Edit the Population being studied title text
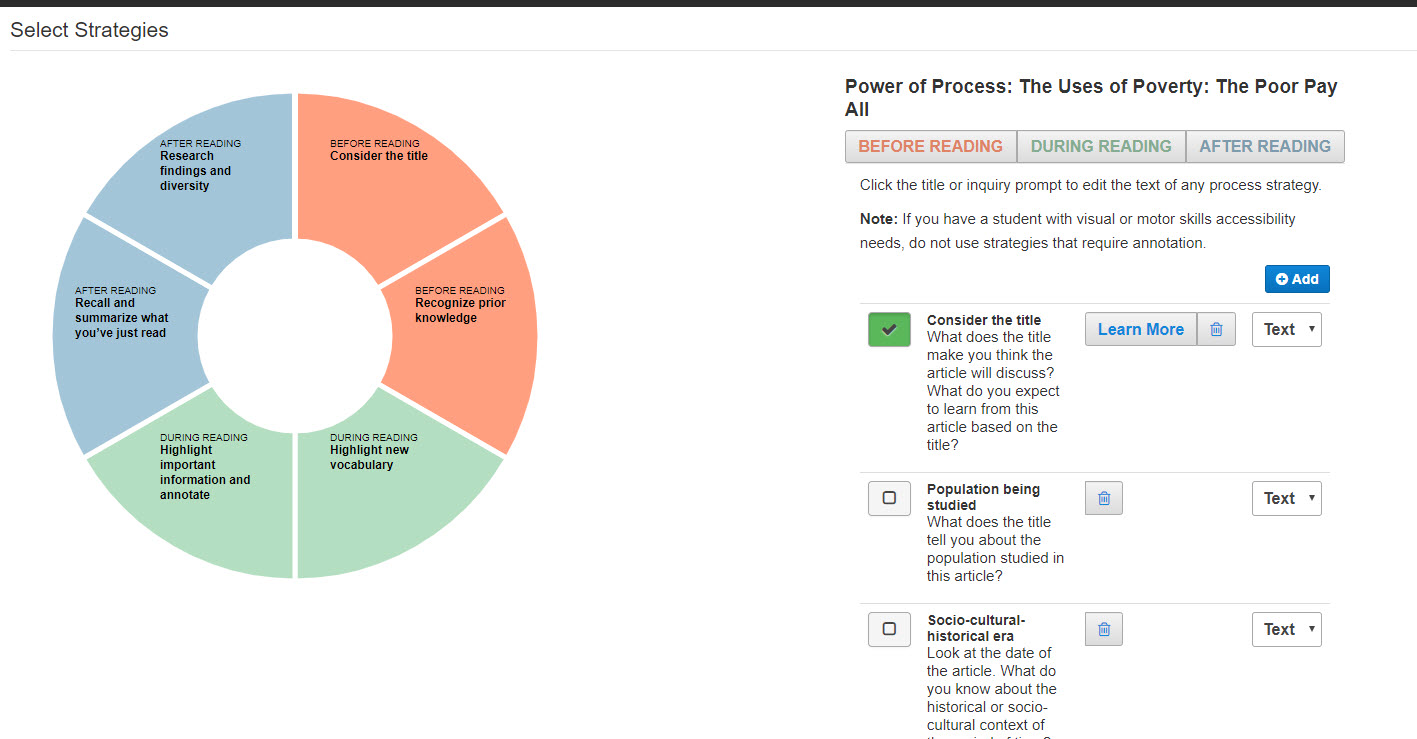Image resolution: width=1417 pixels, height=739 pixels. click(983, 497)
